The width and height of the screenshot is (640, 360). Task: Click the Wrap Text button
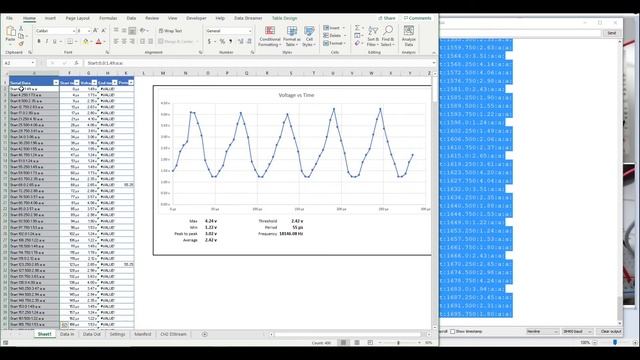click(x=171, y=31)
